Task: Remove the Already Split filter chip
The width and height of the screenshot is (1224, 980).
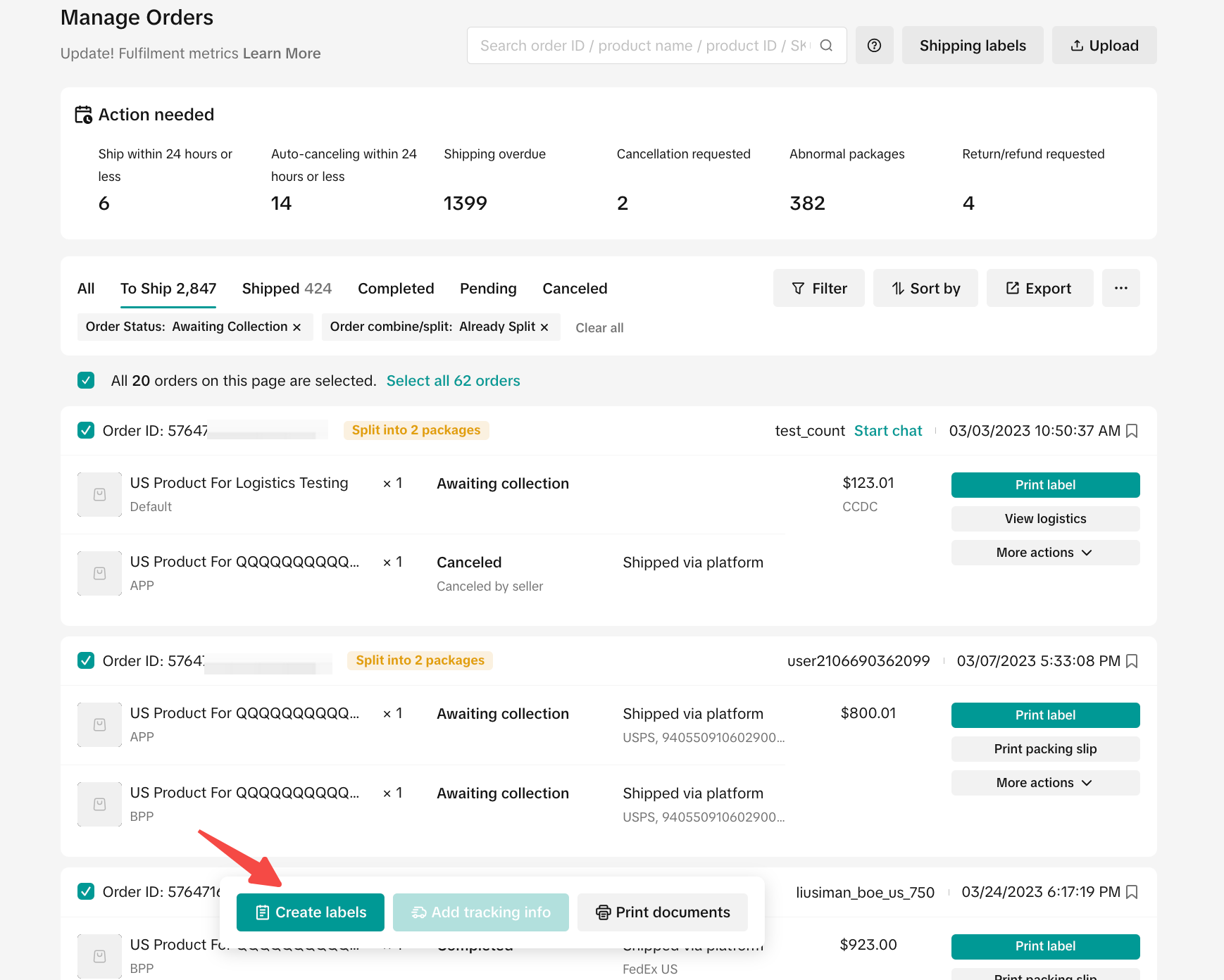Action: click(544, 327)
